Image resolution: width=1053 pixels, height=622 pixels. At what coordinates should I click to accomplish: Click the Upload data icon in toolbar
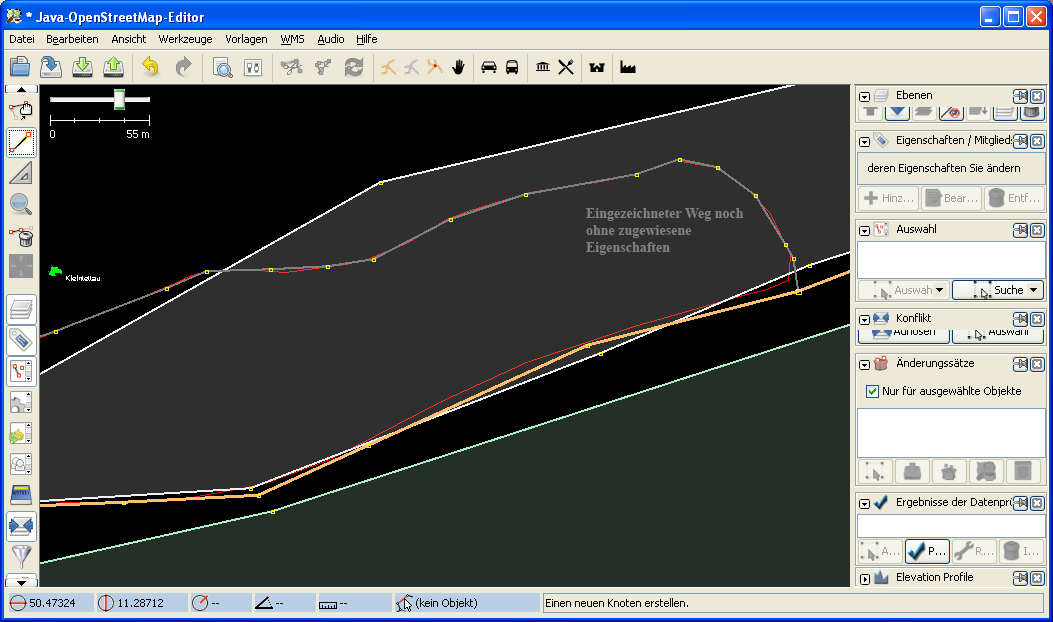pyautogui.click(x=114, y=67)
